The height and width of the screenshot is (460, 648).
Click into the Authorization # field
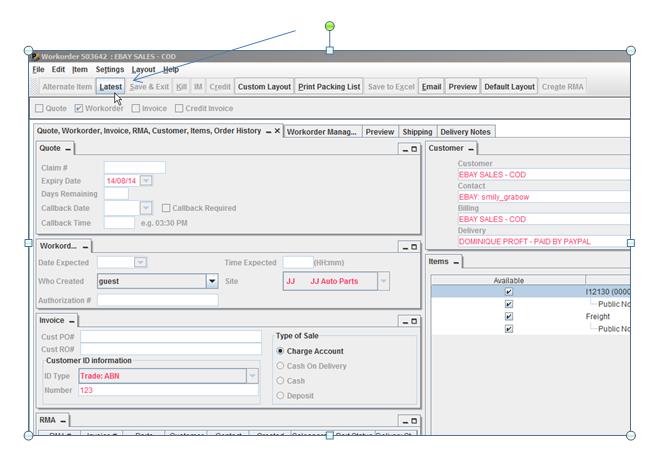157,300
